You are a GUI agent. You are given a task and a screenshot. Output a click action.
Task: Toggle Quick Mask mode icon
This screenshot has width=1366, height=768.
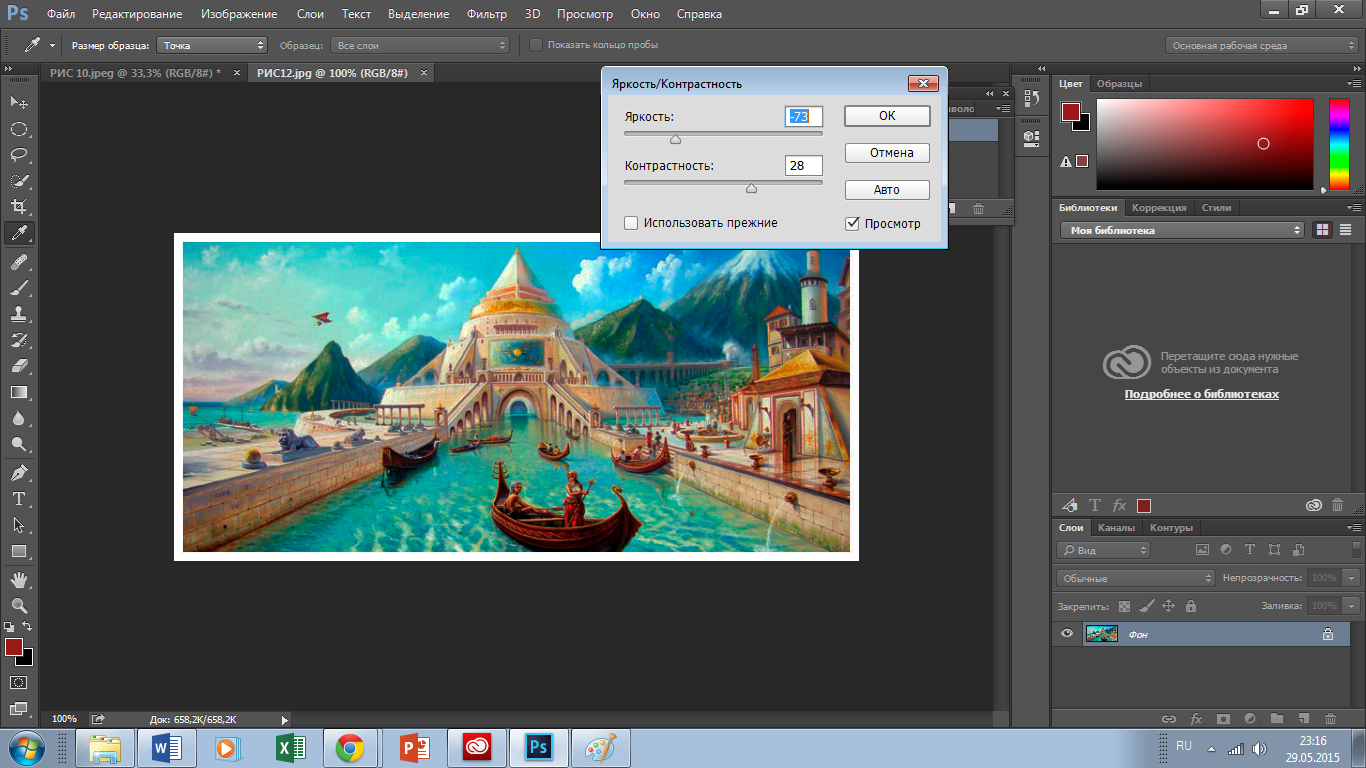tap(18, 682)
